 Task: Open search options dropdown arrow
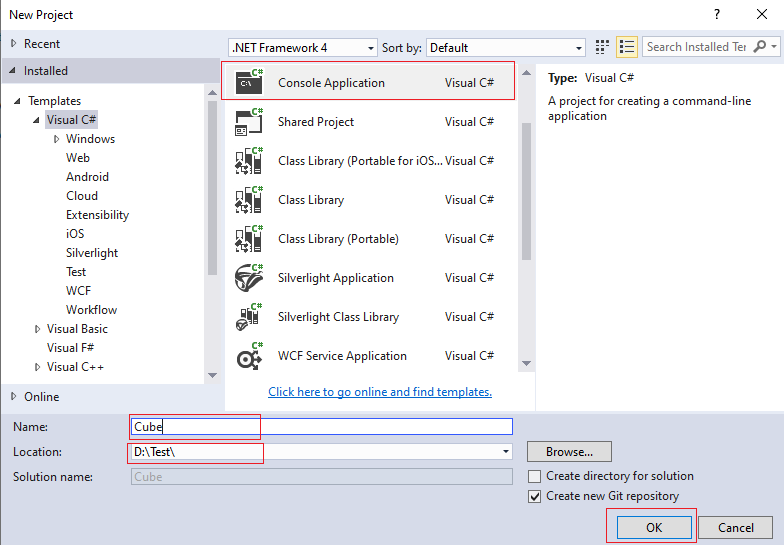click(774, 46)
